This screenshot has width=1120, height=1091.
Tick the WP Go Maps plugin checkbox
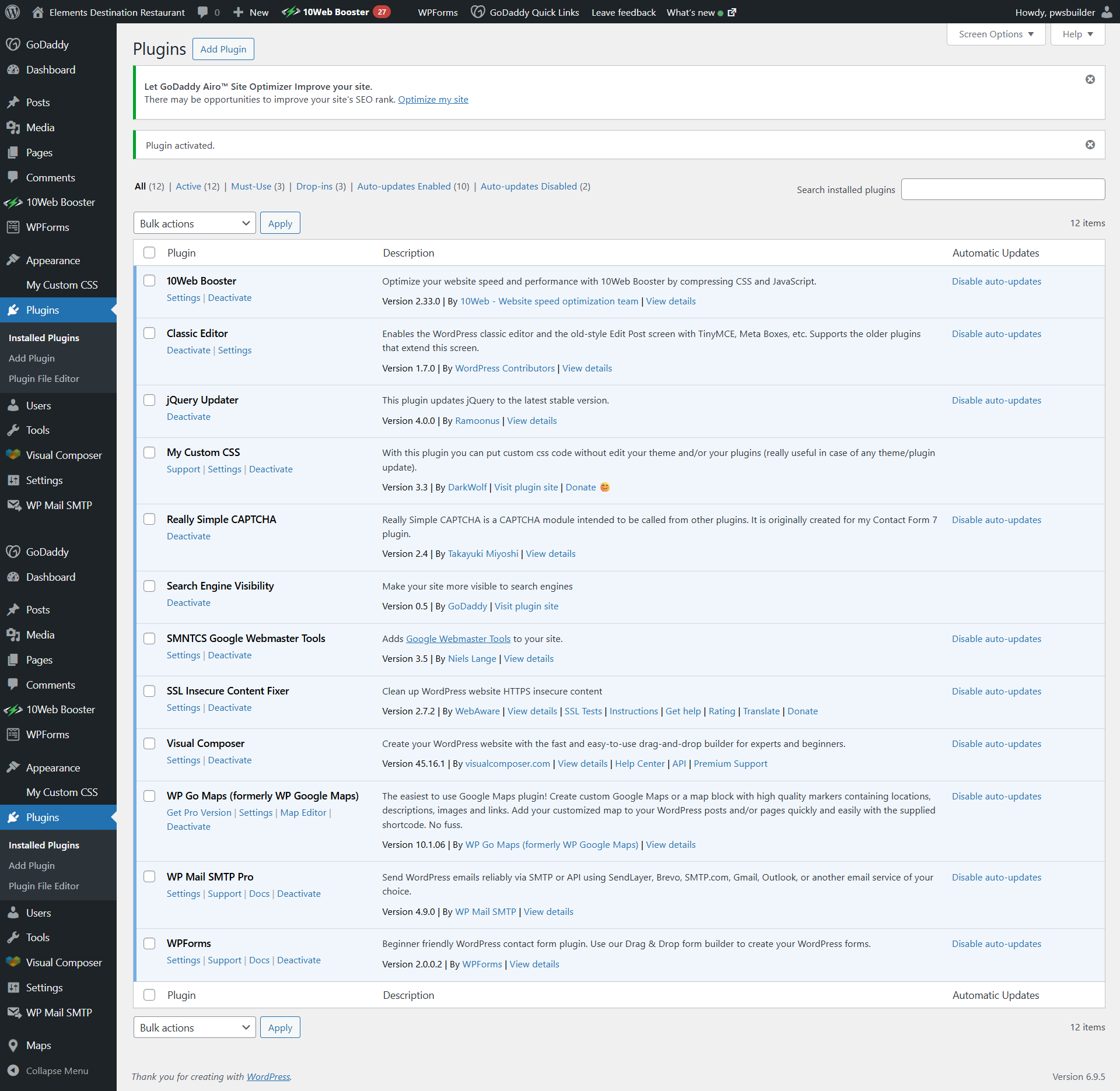coord(150,796)
